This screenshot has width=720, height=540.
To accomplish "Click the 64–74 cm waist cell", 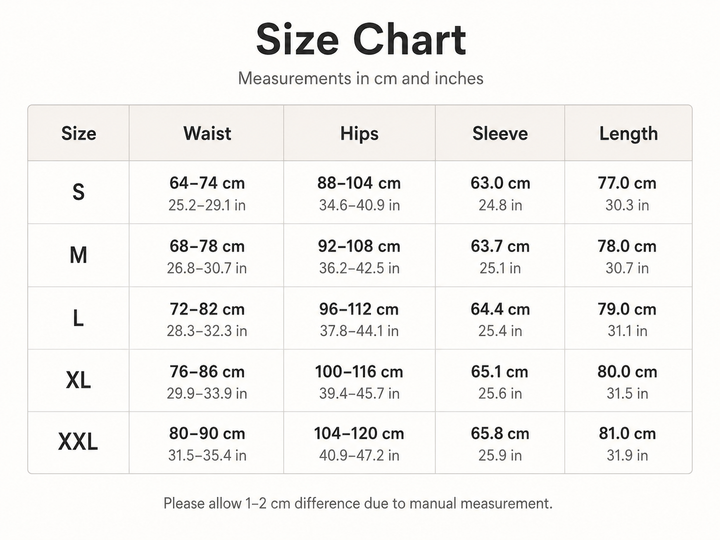I will (207, 193).
